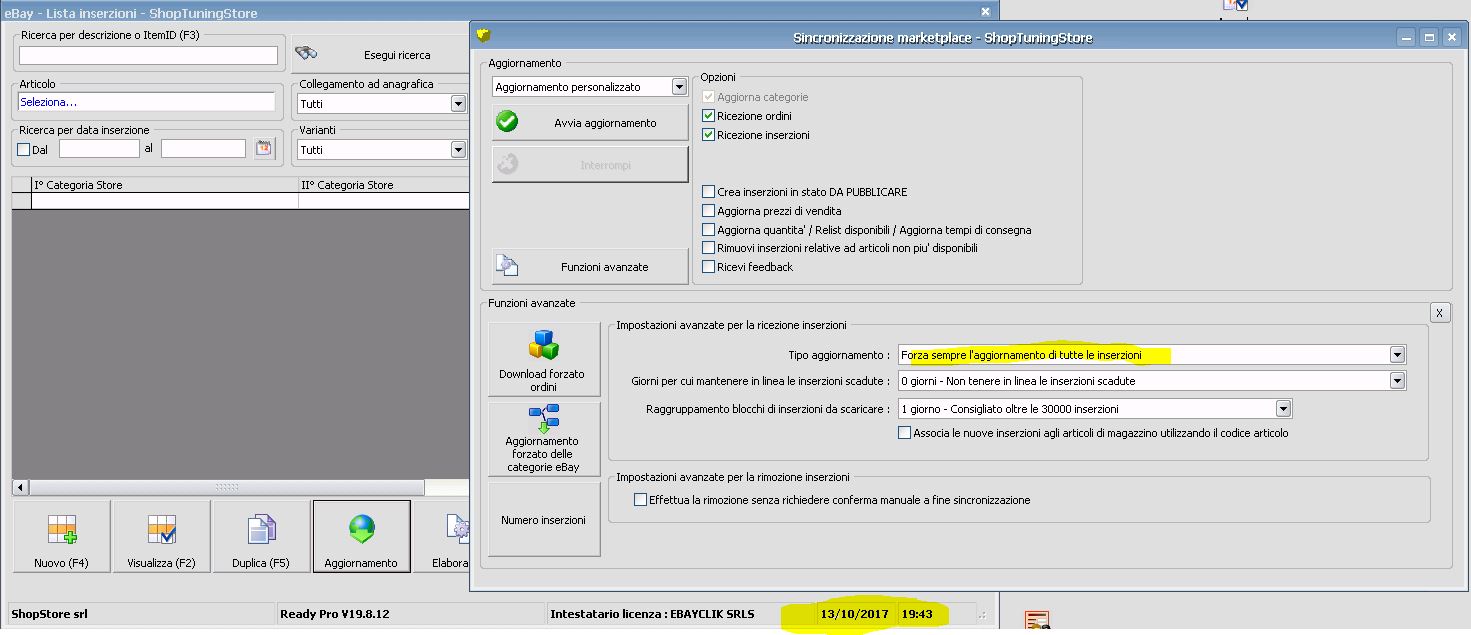Screen dimensions: 1471x635
Task: Toggle Aggiorna categorie checkbox
Action: point(709,97)
